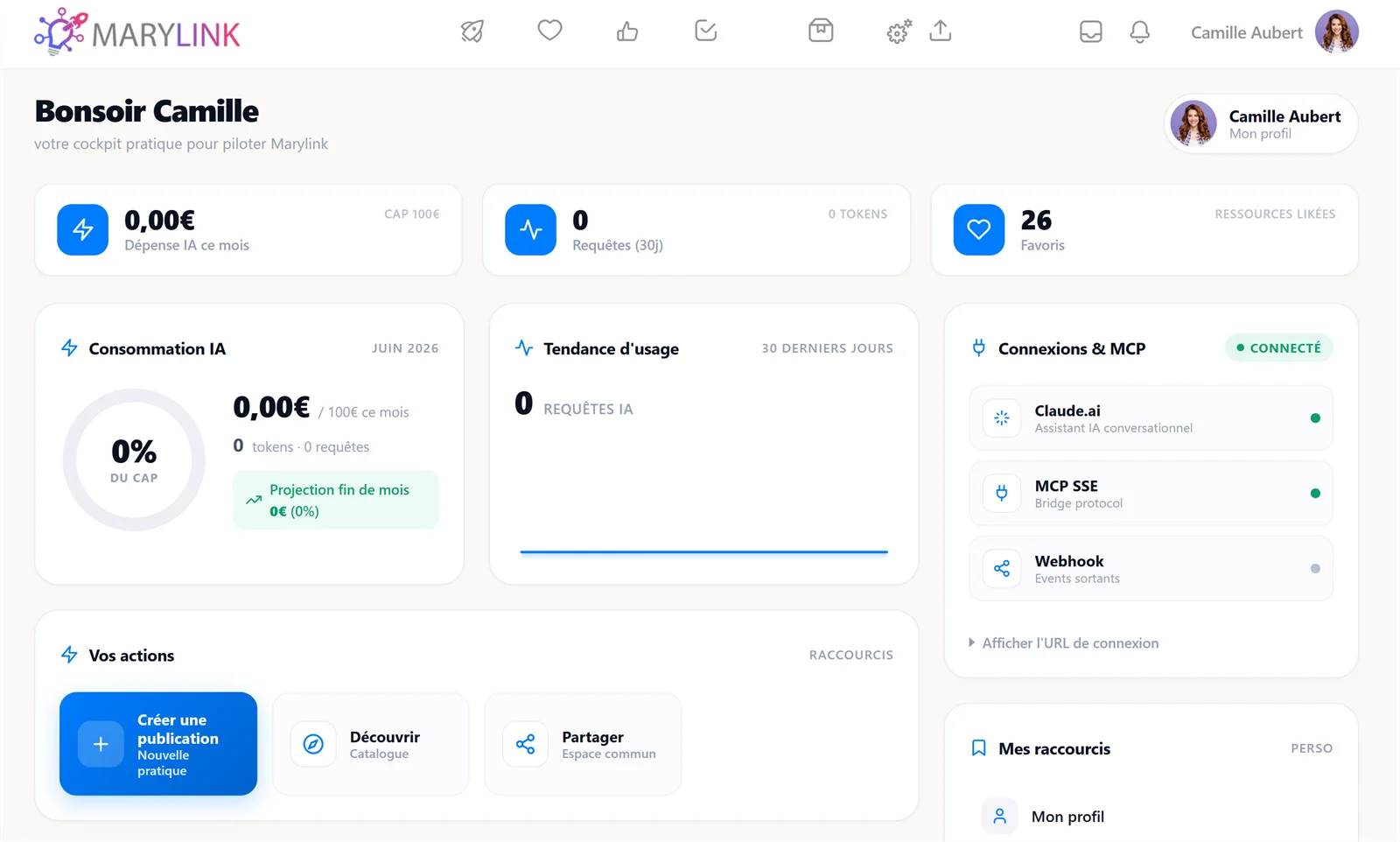The height and width of the screenshot is (842, 1400).
Task: Click the Tendance d'usage pulse icon
Action: tap(524, 348)
